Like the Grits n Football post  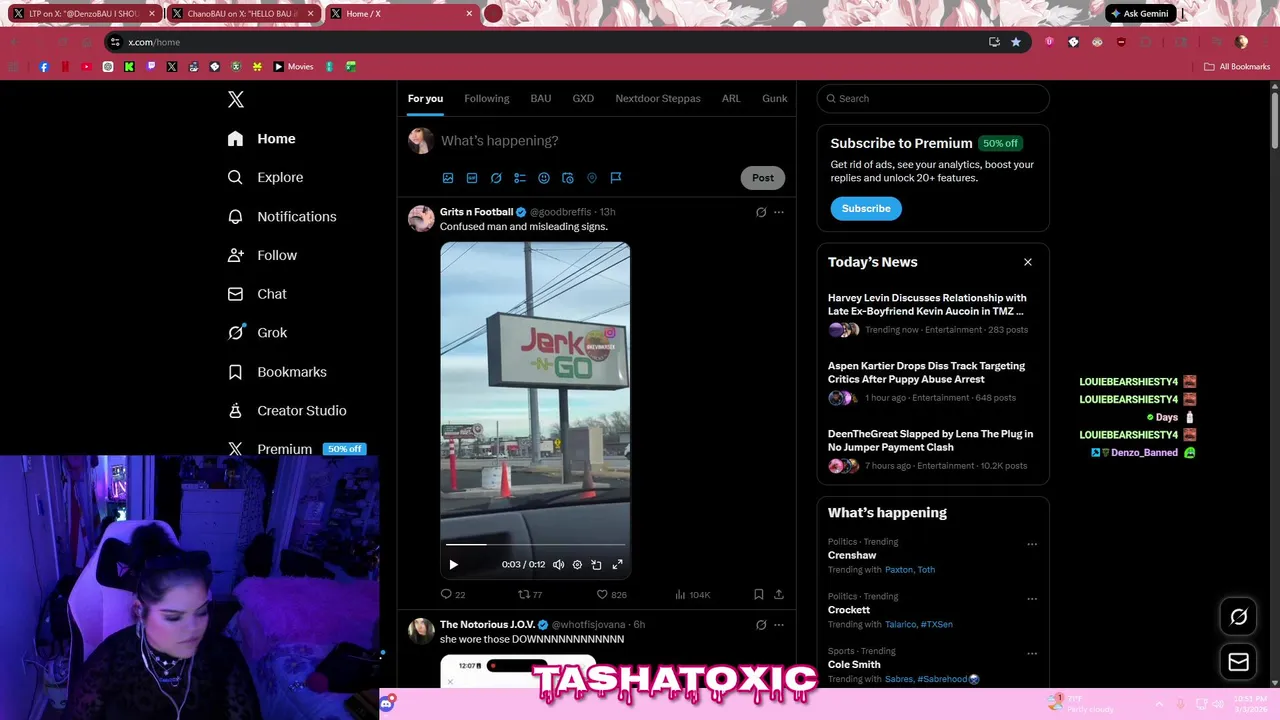pos(611,594)
